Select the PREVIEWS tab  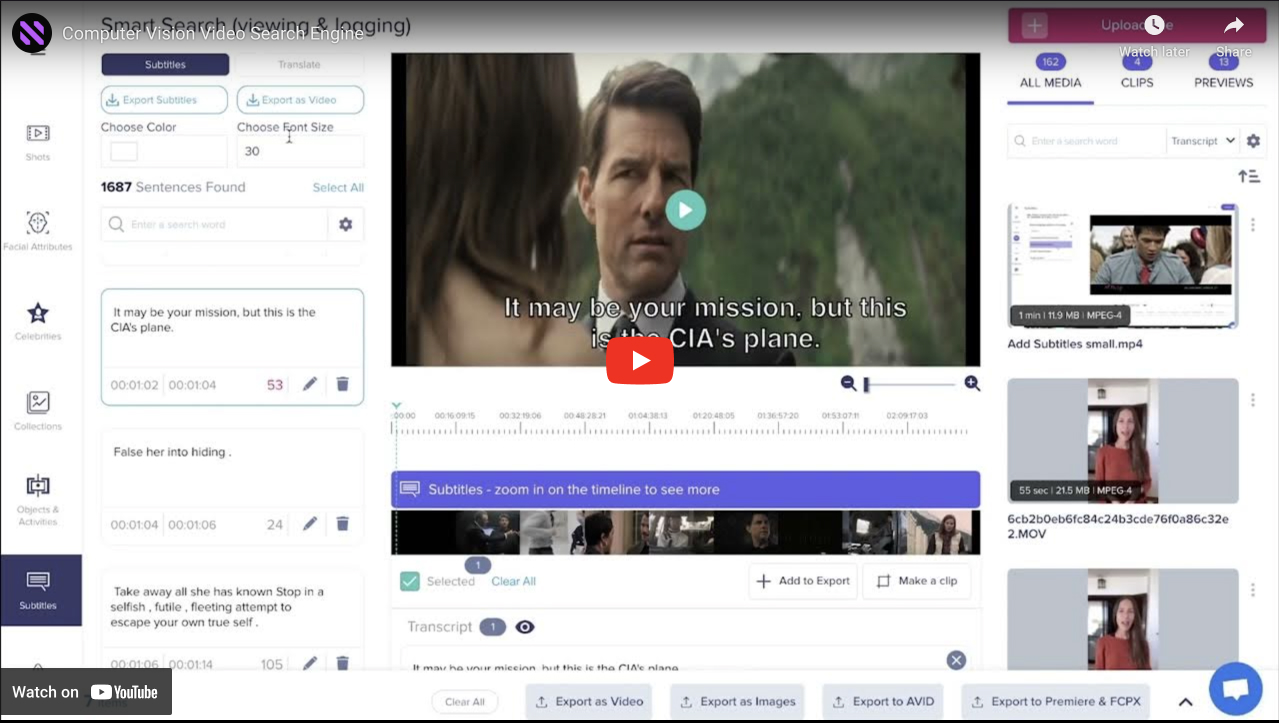coord(1223,83)
